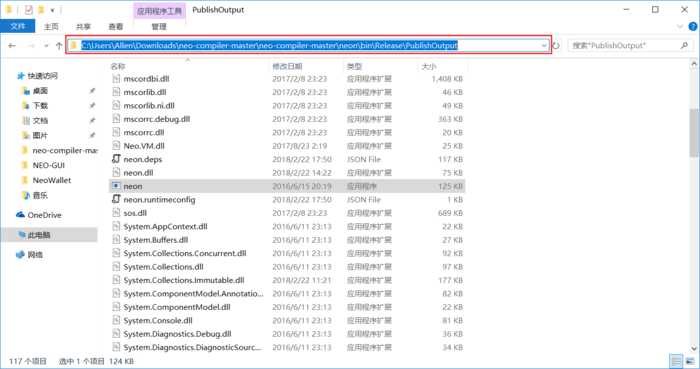Click the PublishOutput search field
Viewport: 700px width, 369px height.
[x=625, y=46]
